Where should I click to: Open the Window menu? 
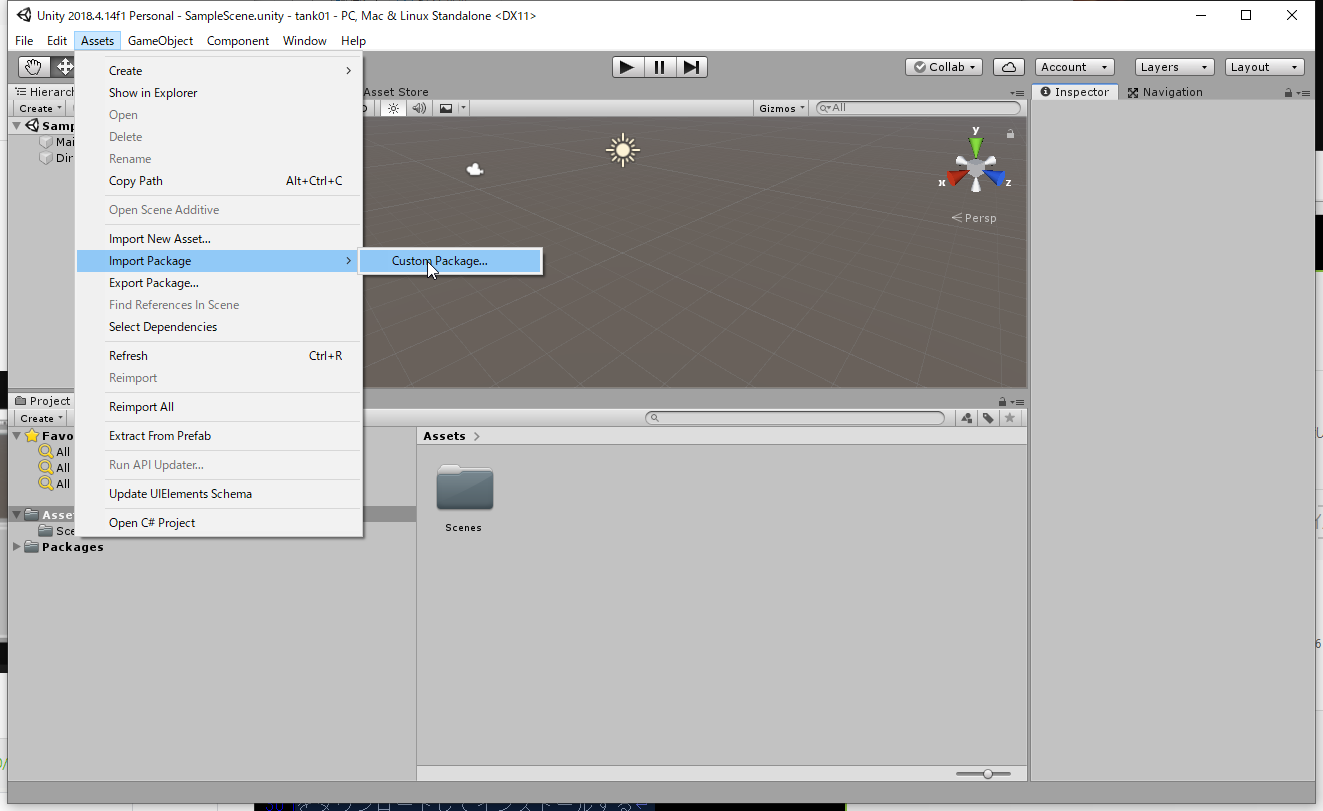(x=304, y=41)
